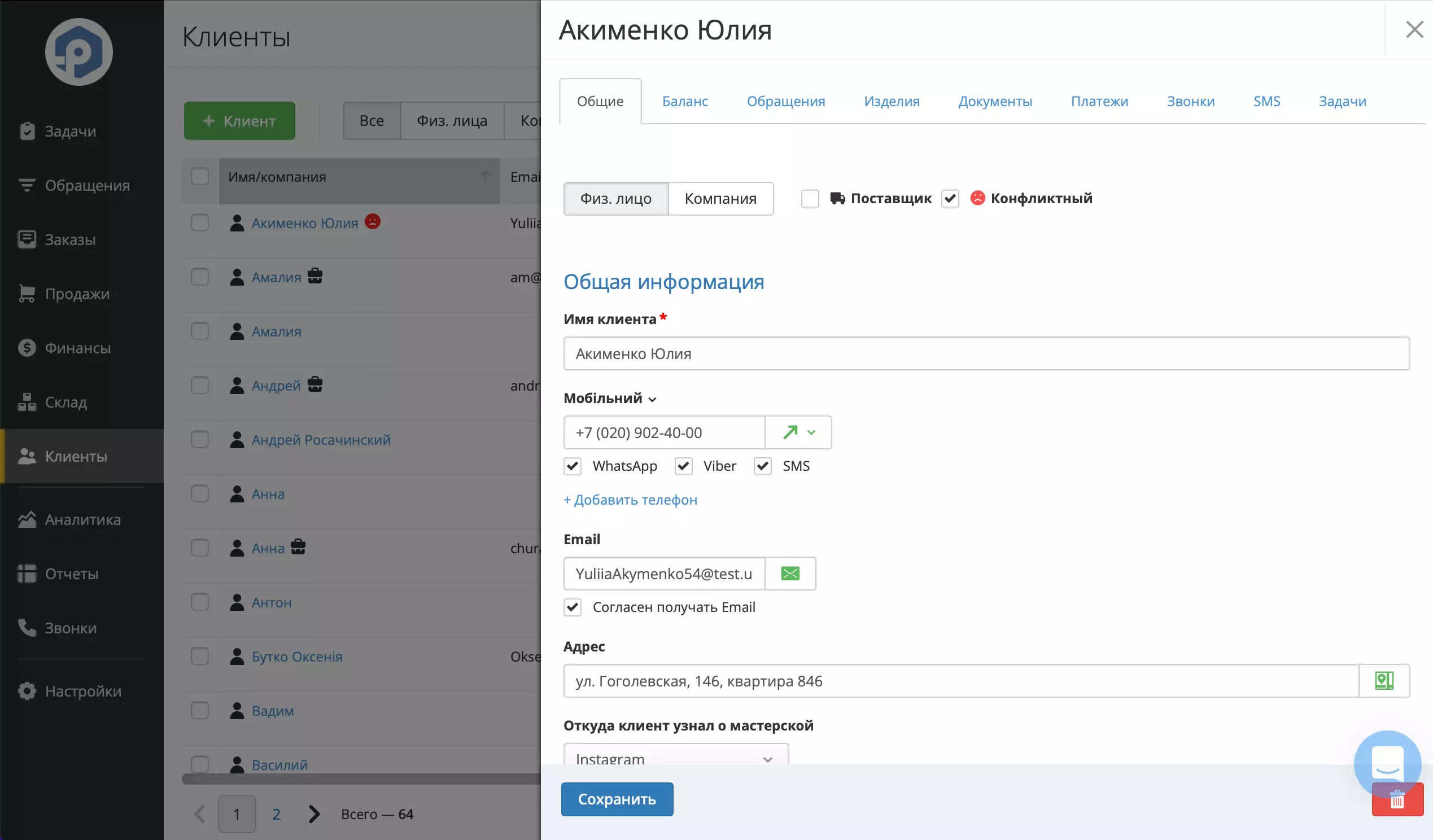Go to Заказы in the sidebar
This screenshot has height=840, width=1433.
[57, 239]
